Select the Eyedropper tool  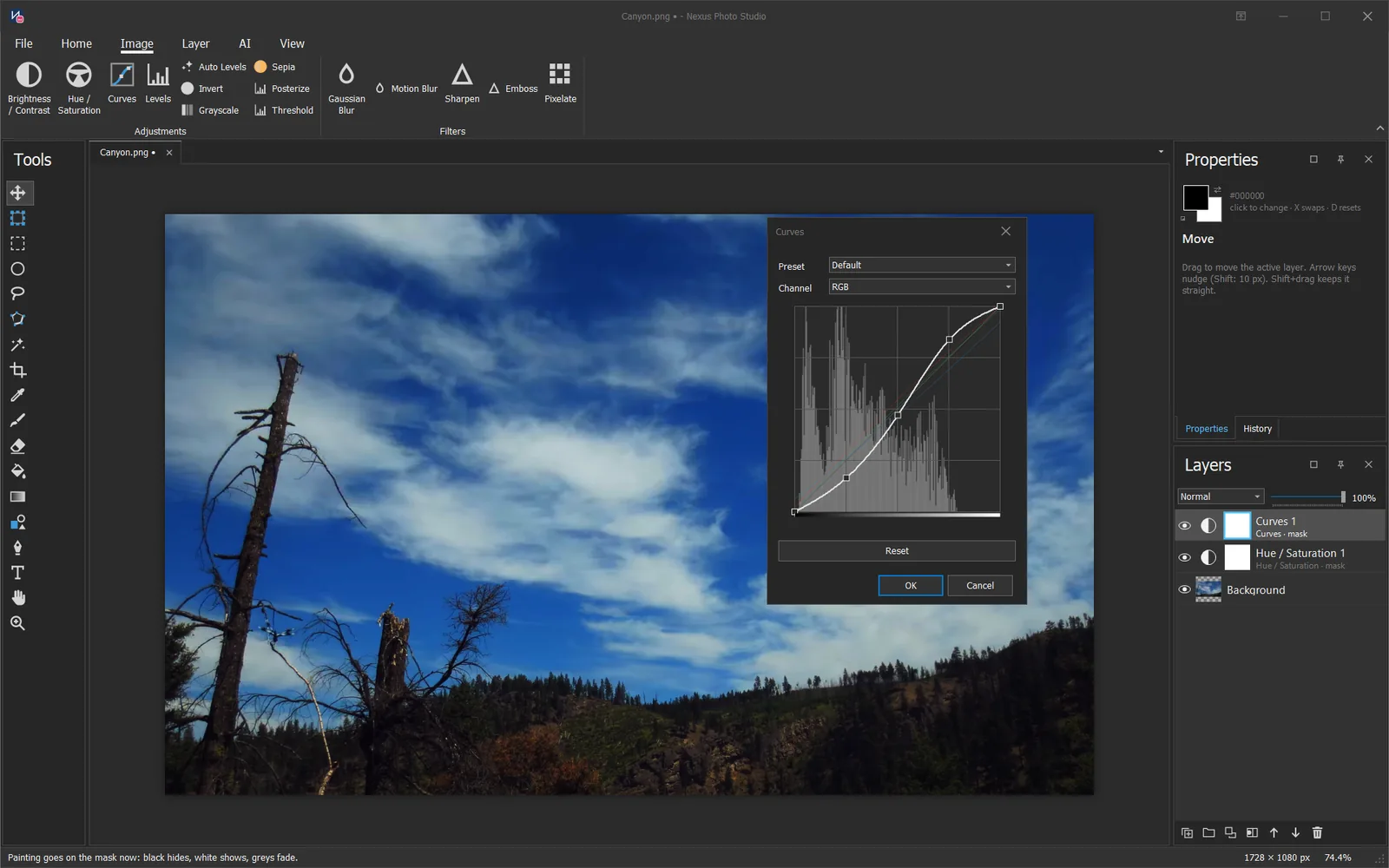tap(17, 396)
